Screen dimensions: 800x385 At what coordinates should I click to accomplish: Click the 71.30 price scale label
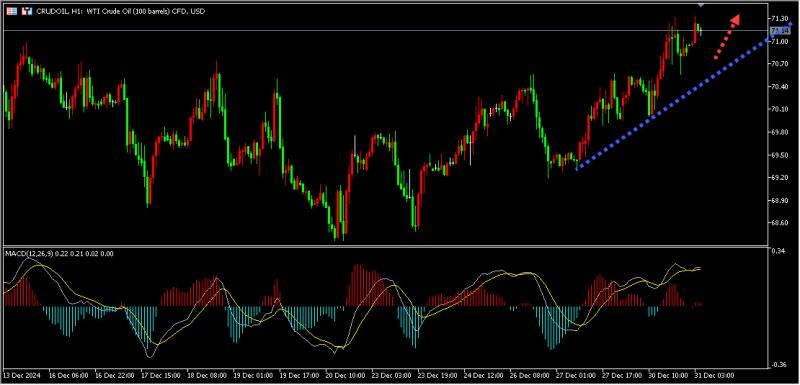pos(780,18)
